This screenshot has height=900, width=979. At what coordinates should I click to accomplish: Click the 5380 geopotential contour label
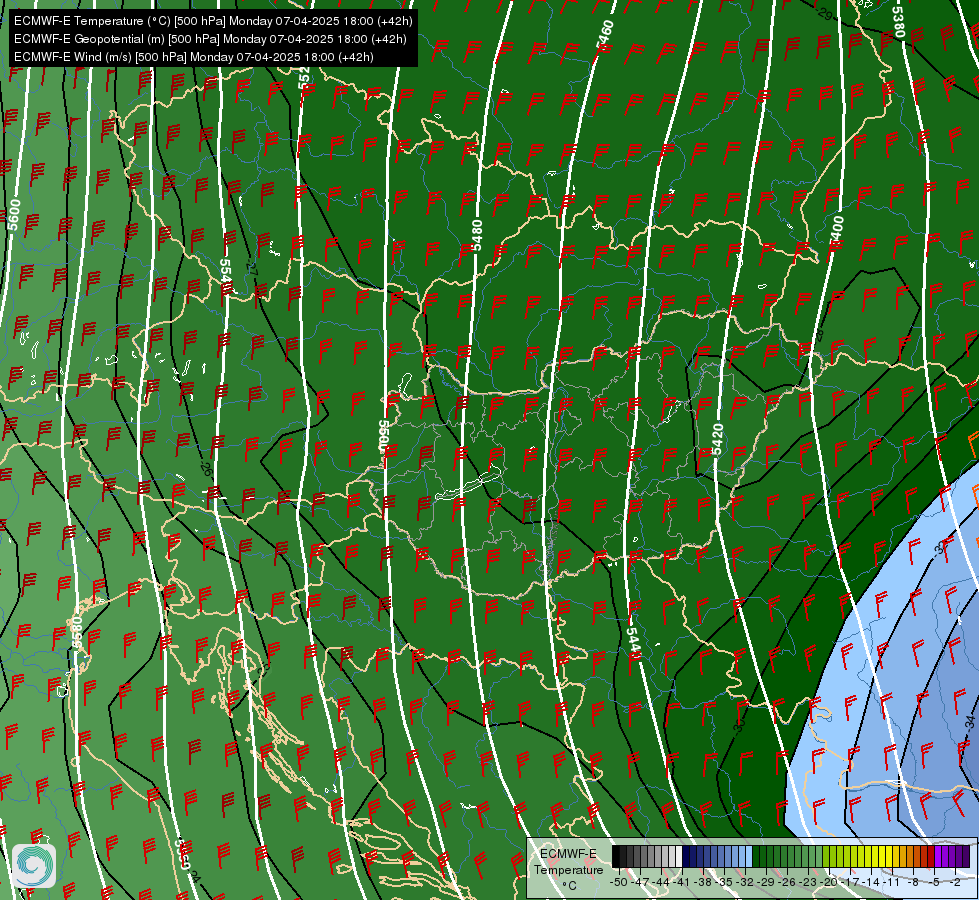click(x=898, y=22)
